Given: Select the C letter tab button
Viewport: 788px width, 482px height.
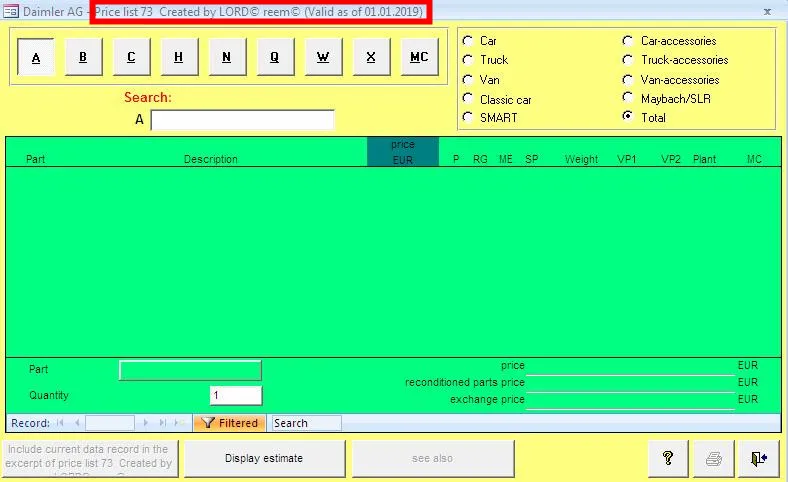Looking at the screenshot, I should 131,57.
